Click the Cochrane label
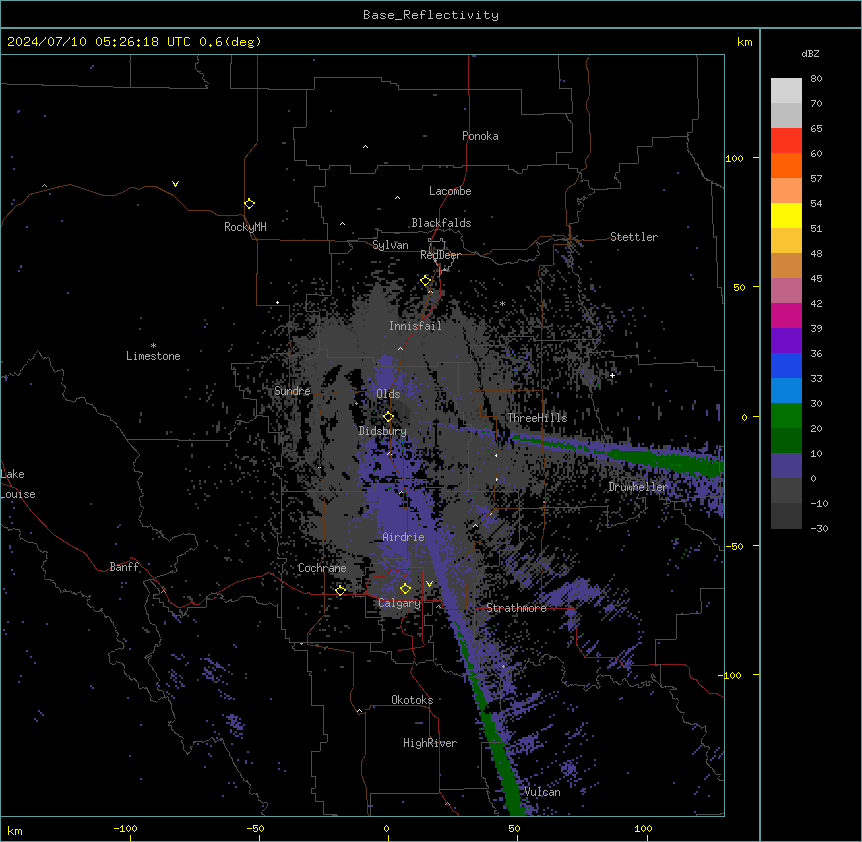 pos(322,568)
